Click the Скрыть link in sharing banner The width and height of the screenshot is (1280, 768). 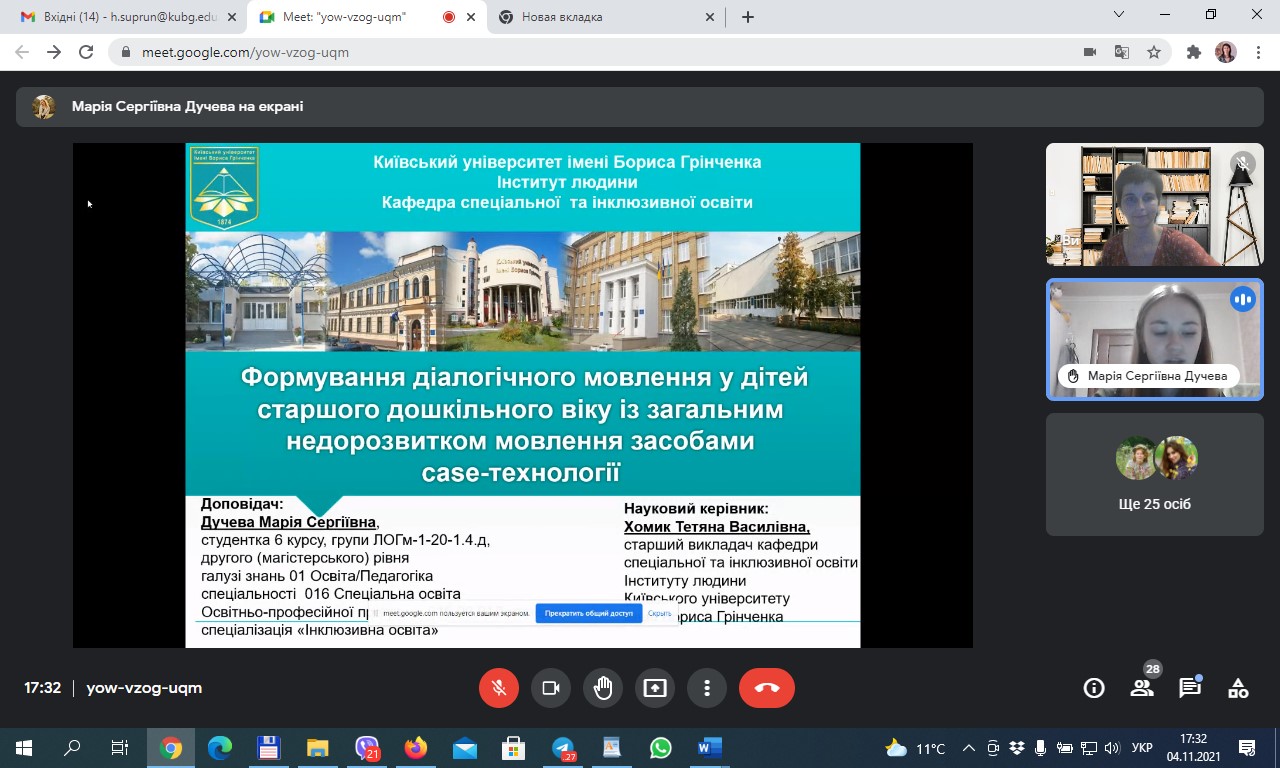tap(659, 613)
